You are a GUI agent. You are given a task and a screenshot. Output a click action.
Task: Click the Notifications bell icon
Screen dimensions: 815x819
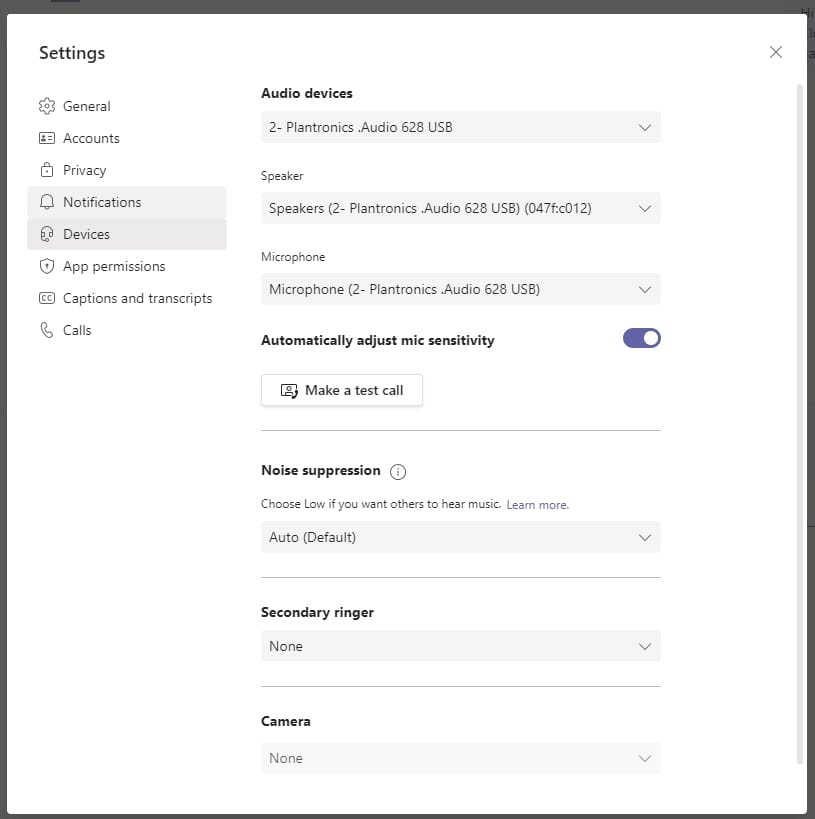[46, 202]
